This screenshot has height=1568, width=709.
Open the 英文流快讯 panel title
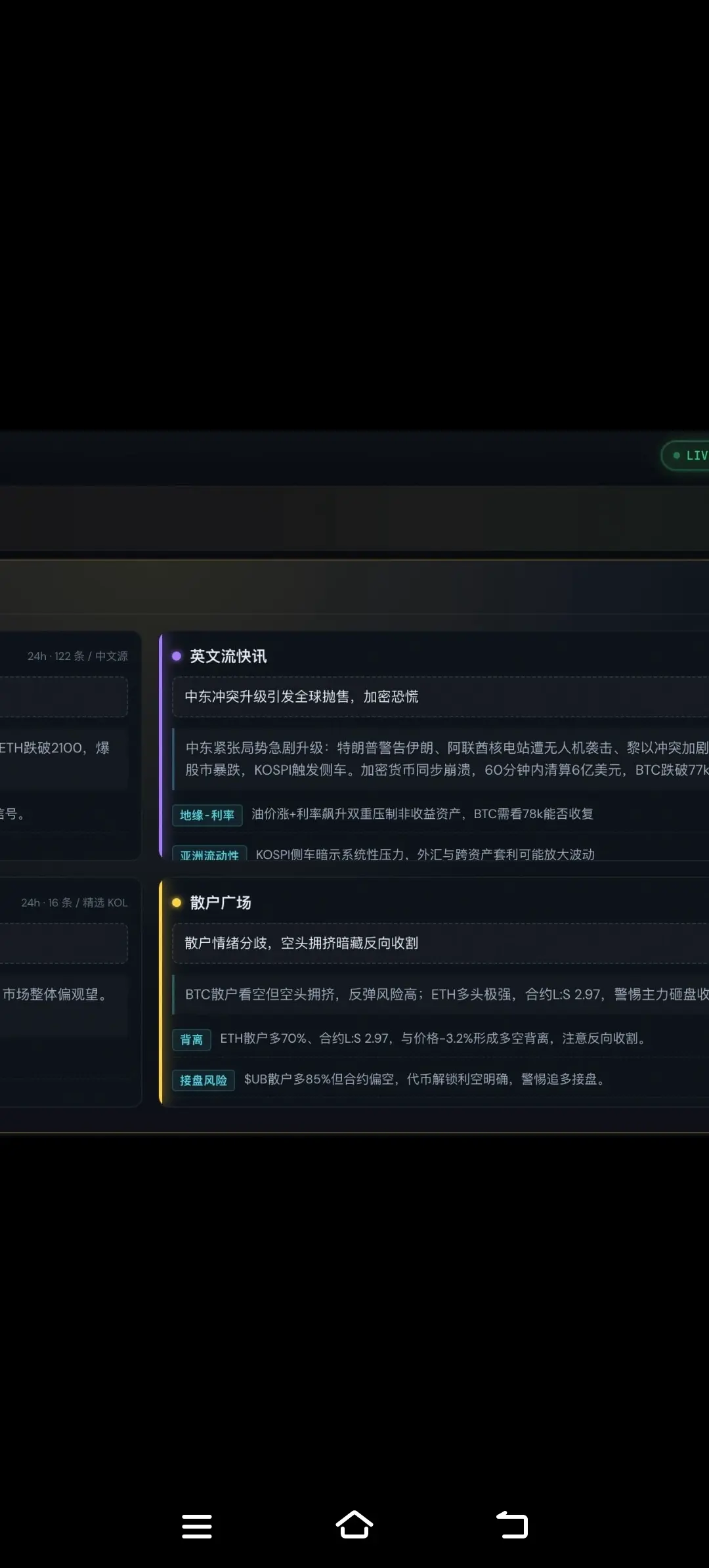point(228,656)
